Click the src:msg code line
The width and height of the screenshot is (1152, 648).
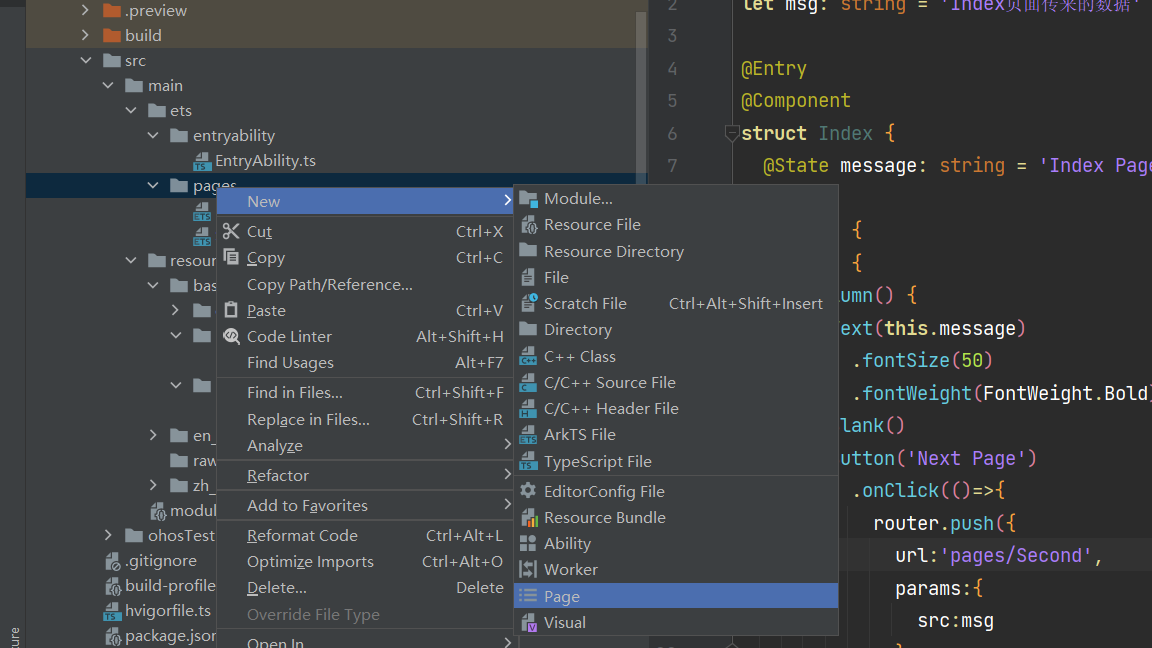coord(955,621)
